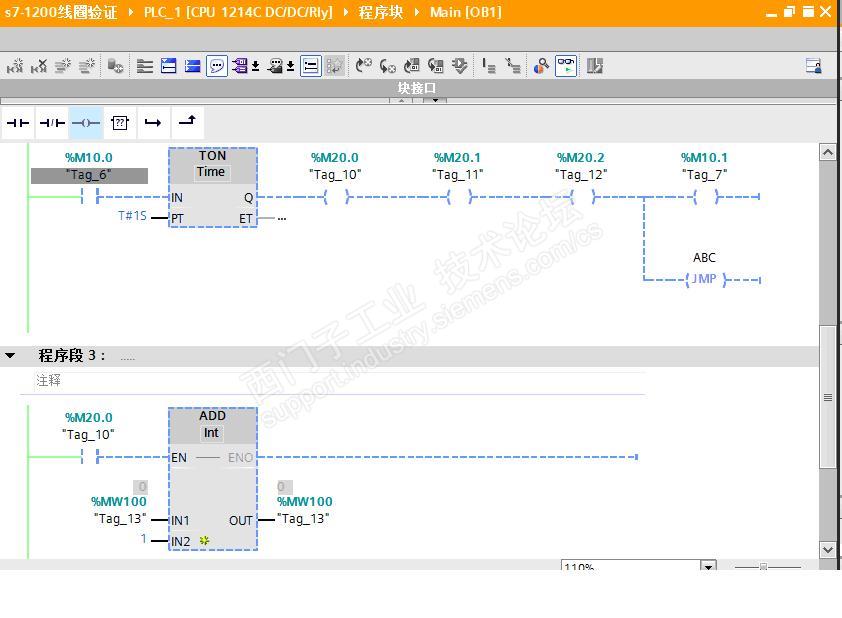Click %MW100 operand at ADD IN1

[119, 501]
